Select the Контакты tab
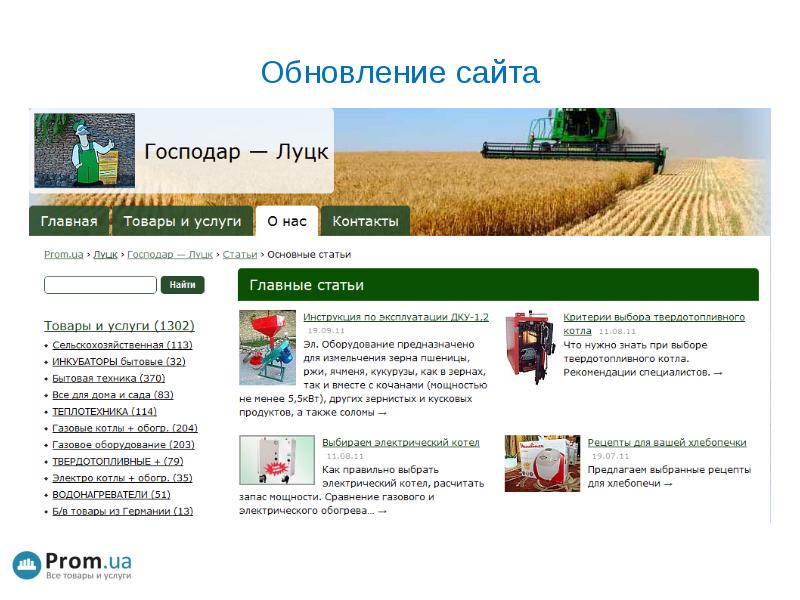Image resolution: width=800 pixels, height=600 pixels. [x=365, y=221]
